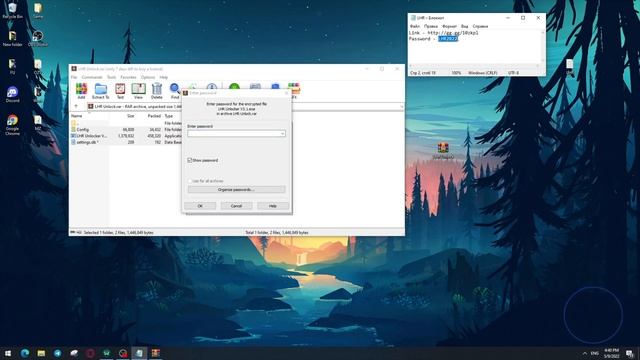Viewport: 640px width, 360px height.
Task: Open the WinRAR File menu
Action: 74,77
